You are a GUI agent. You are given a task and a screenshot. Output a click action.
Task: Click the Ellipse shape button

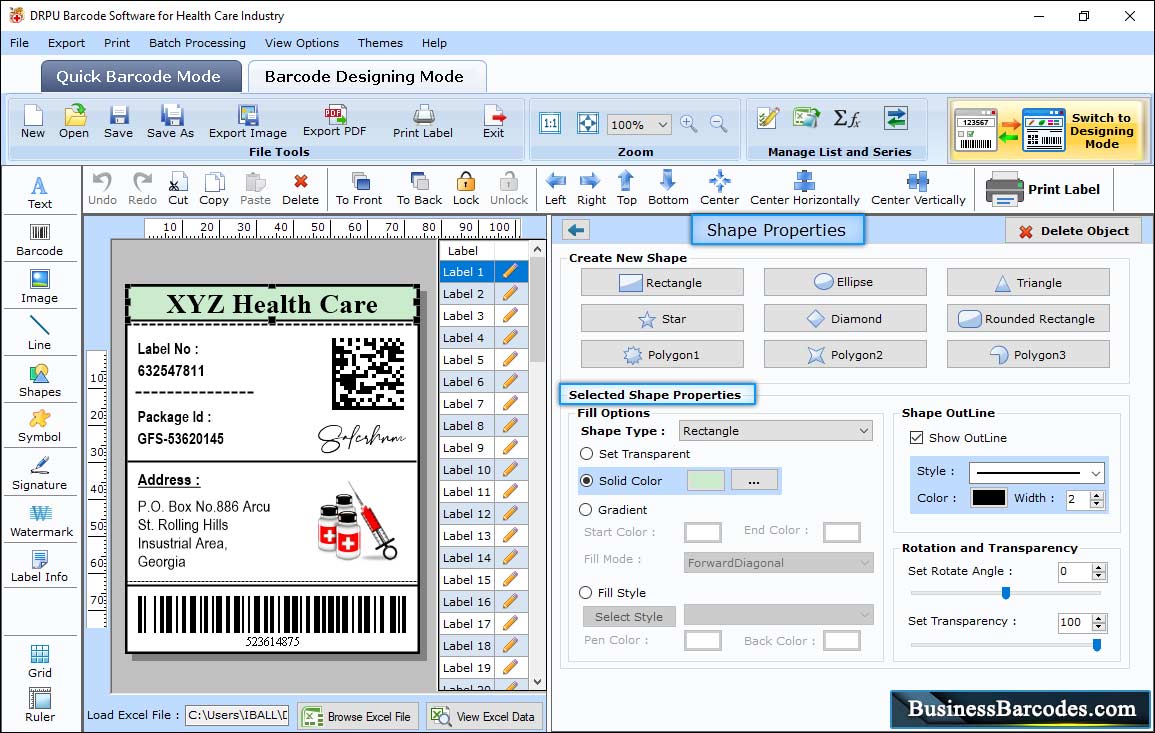click(x=844, y=282)
